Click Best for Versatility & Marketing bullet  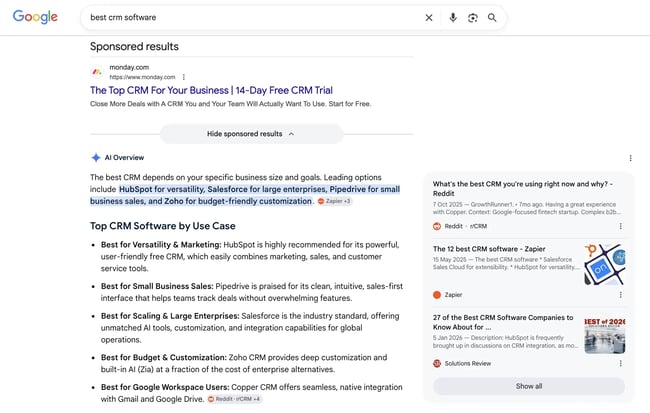click(250, 256)
